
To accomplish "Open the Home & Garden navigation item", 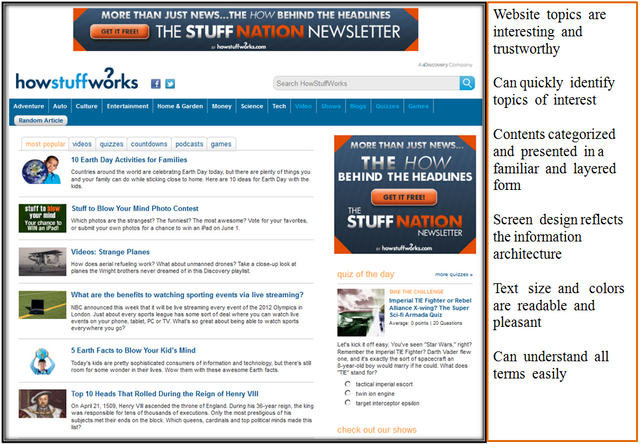I will point(180,106).
